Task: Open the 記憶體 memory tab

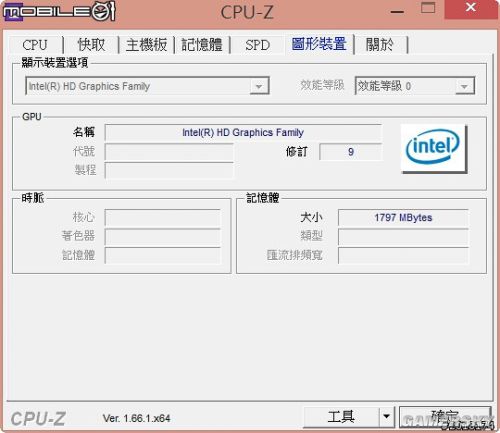Action: [202, 45]
